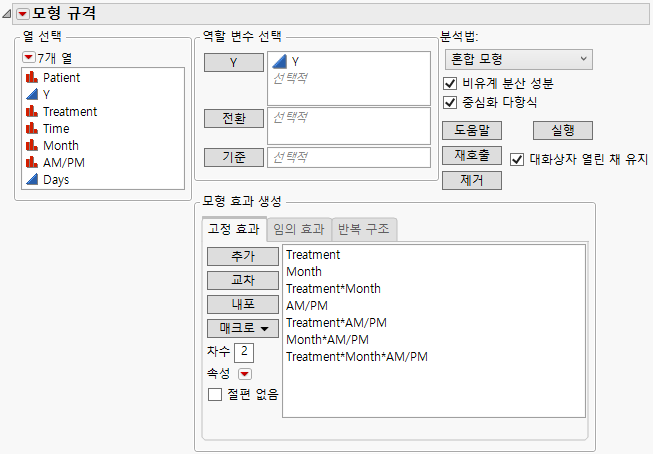The width and height of the screenshot is (653, 454).
Task: Select the AM/PM fixed effect
Action: click(x=307, y=306)
